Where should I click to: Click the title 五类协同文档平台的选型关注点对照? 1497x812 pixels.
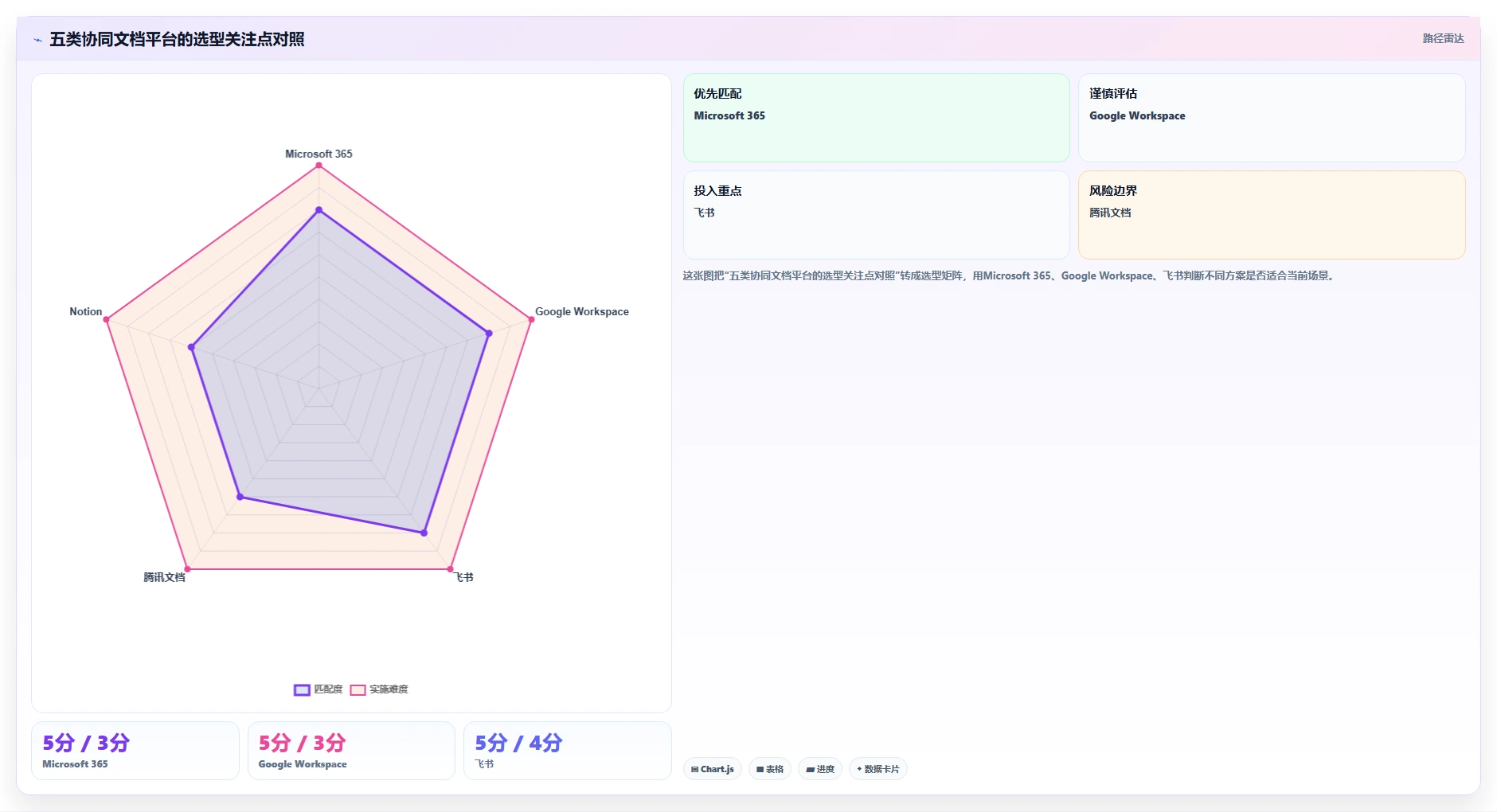pos(177,39)
